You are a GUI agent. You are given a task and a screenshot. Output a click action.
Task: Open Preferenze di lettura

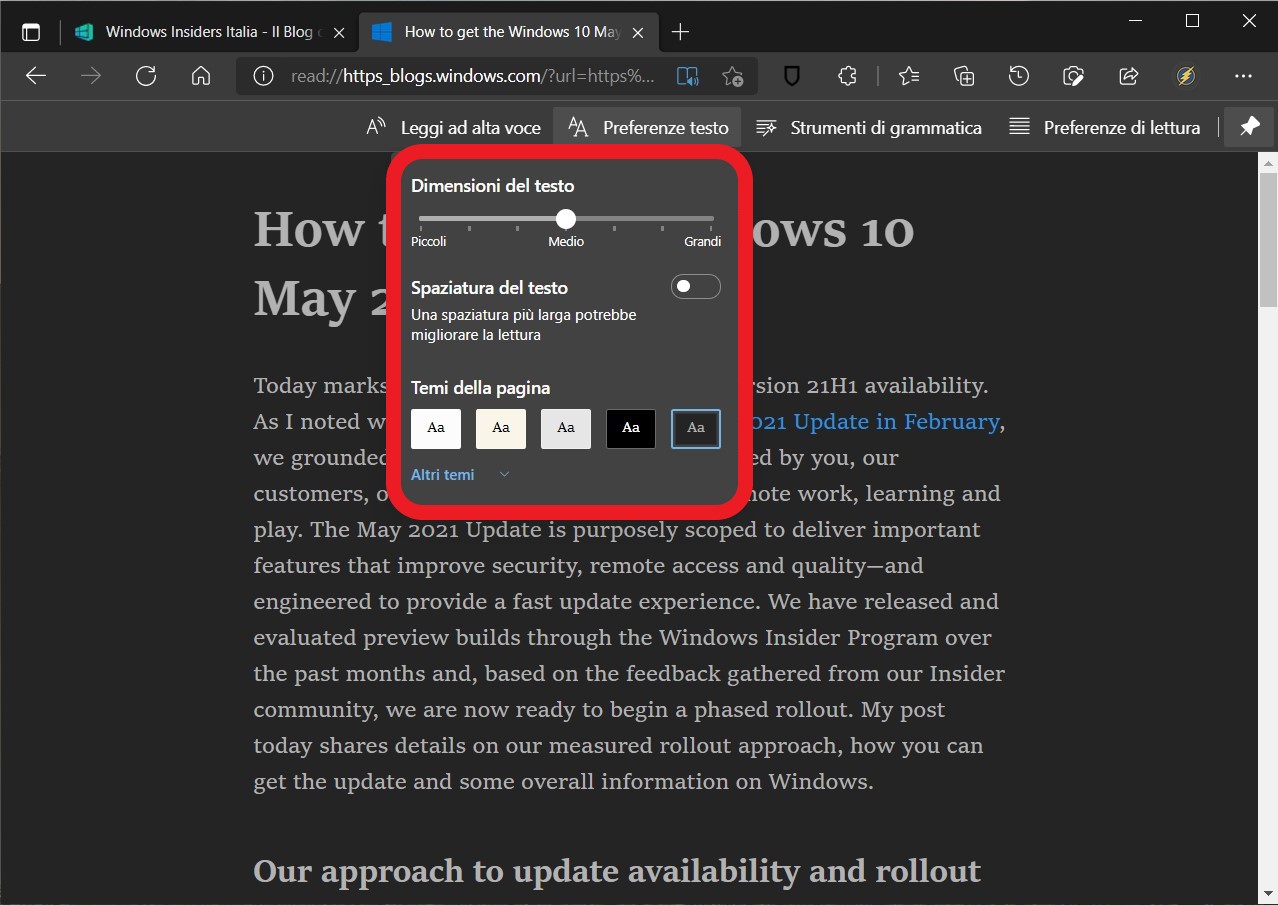click(1104, 127)
